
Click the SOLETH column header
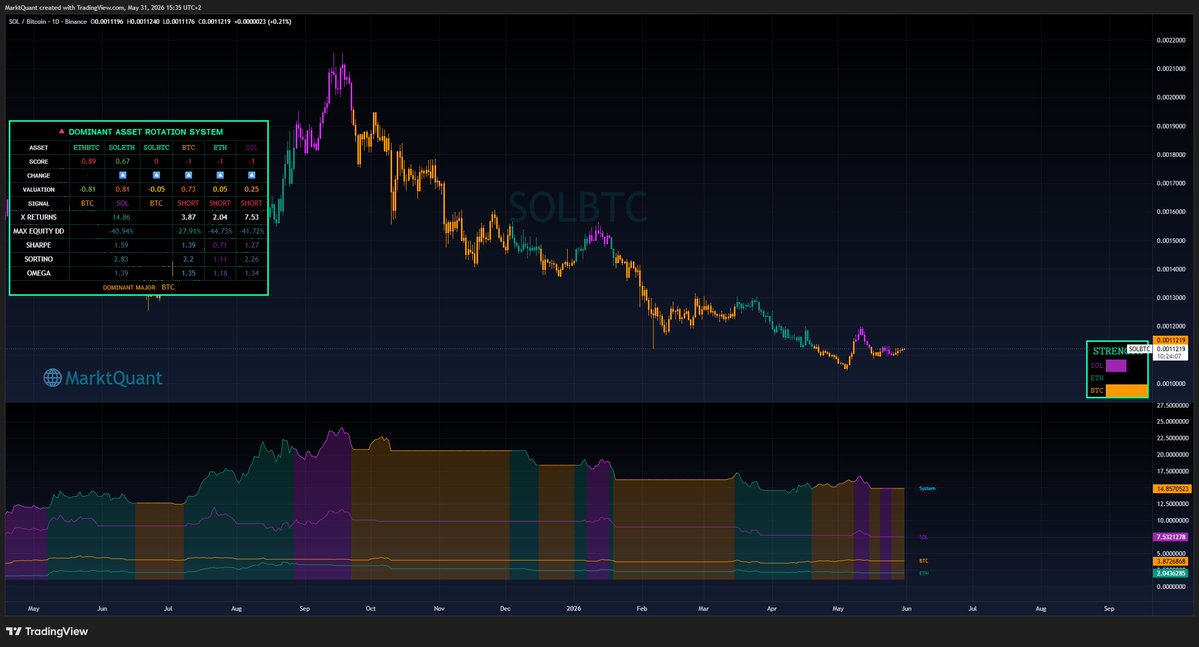click(x=122, y=148)
